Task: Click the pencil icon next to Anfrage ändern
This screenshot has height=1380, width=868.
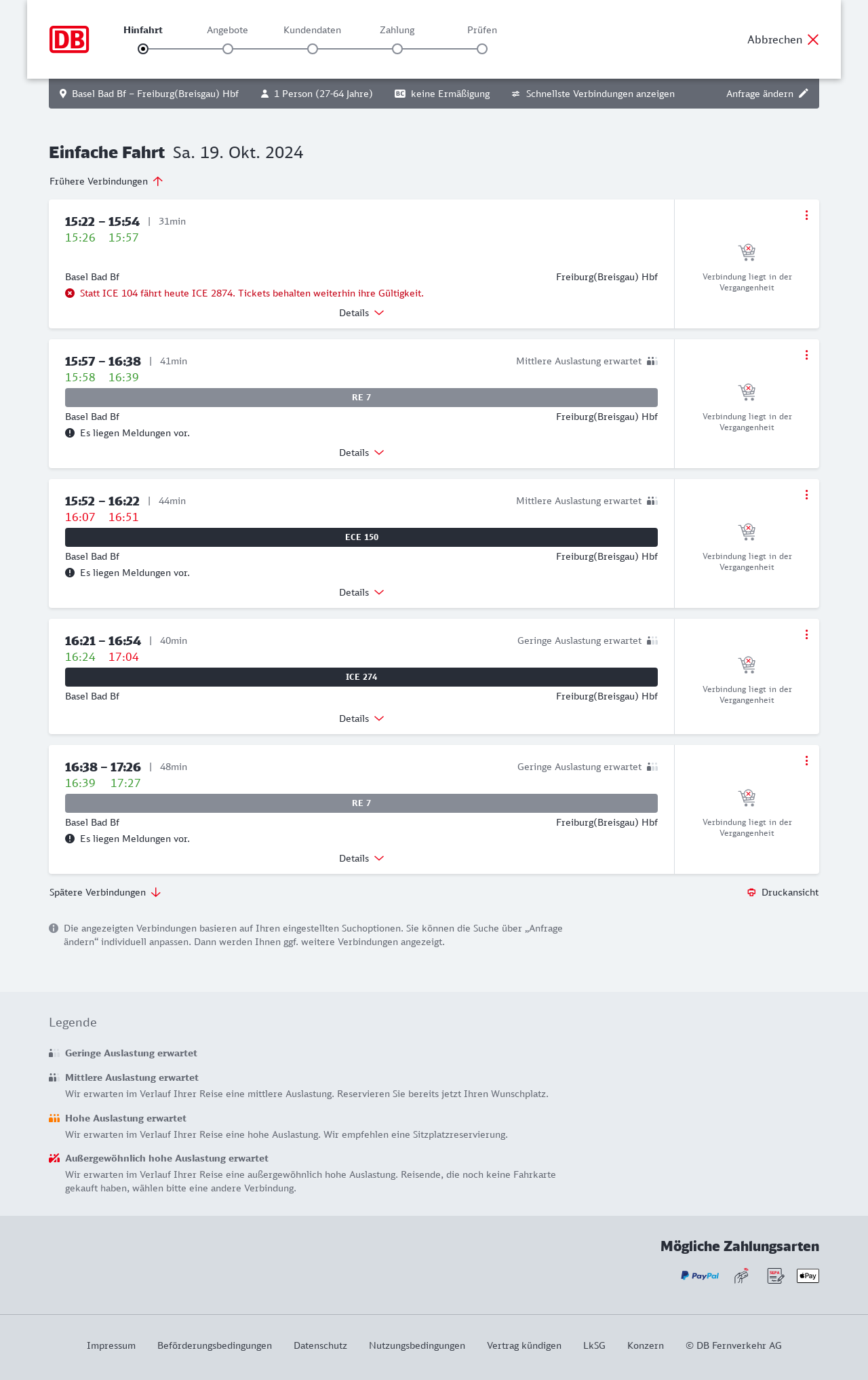Action: click(x=804, y=94)
